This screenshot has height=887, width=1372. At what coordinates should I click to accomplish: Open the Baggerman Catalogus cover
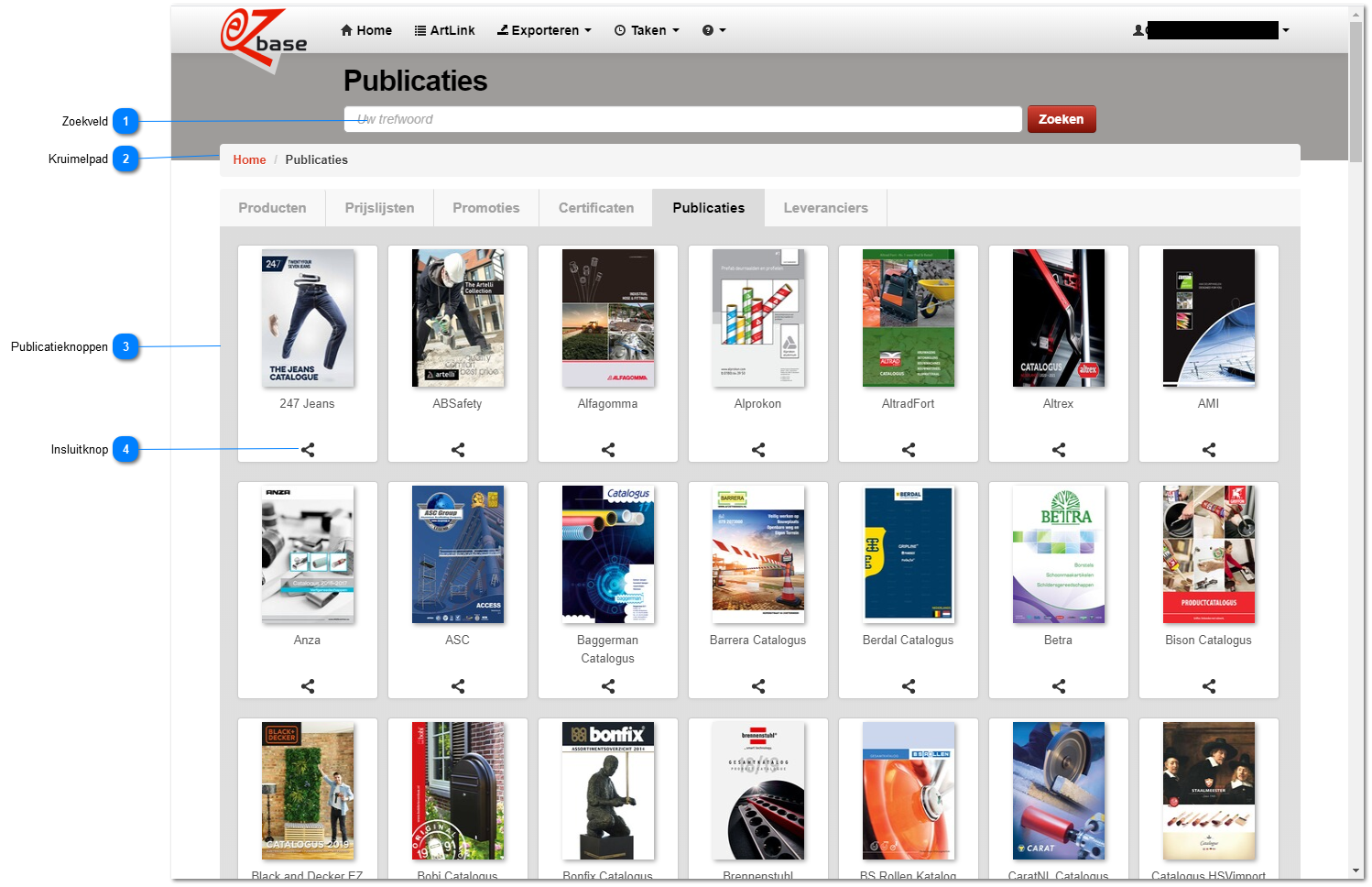[x=608, y=554]
